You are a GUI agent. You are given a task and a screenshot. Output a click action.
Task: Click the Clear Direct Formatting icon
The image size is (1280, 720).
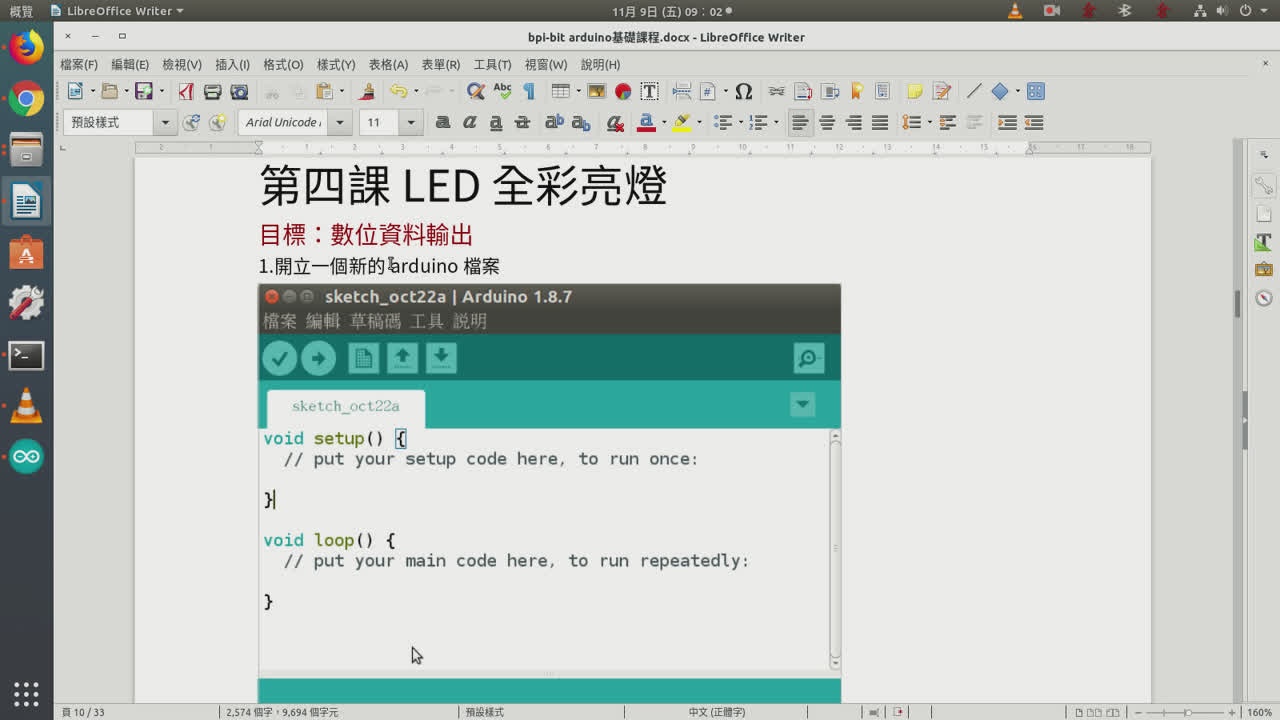[x=616, y=123]
